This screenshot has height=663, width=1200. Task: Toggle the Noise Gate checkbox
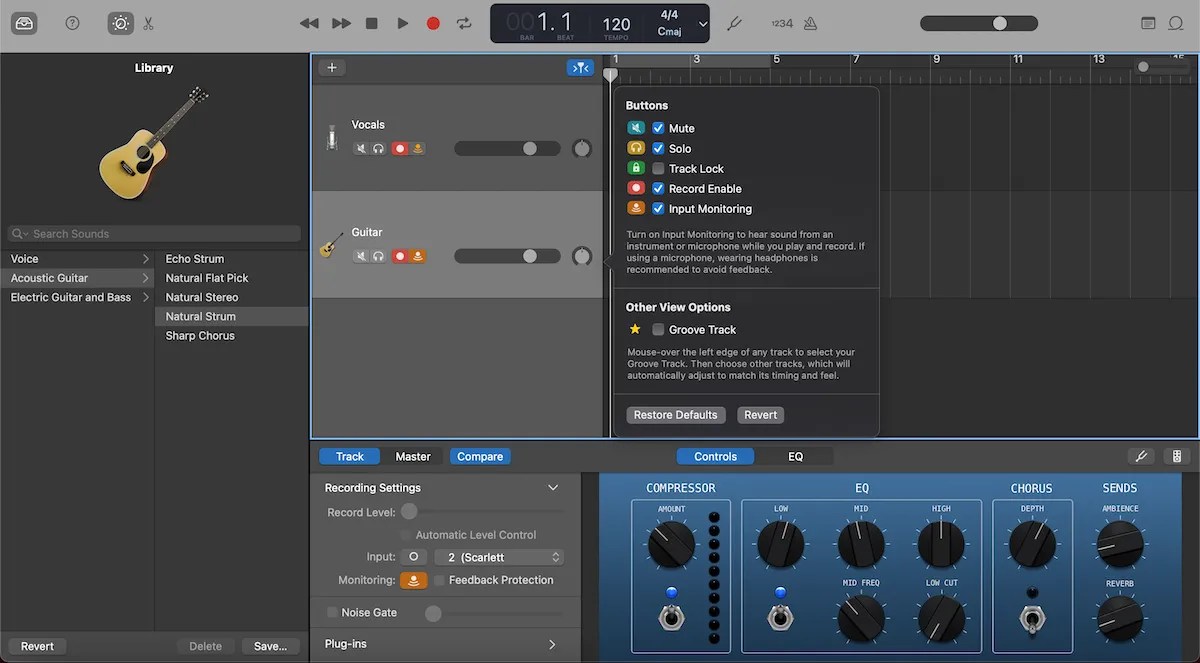tap(332, 612)
